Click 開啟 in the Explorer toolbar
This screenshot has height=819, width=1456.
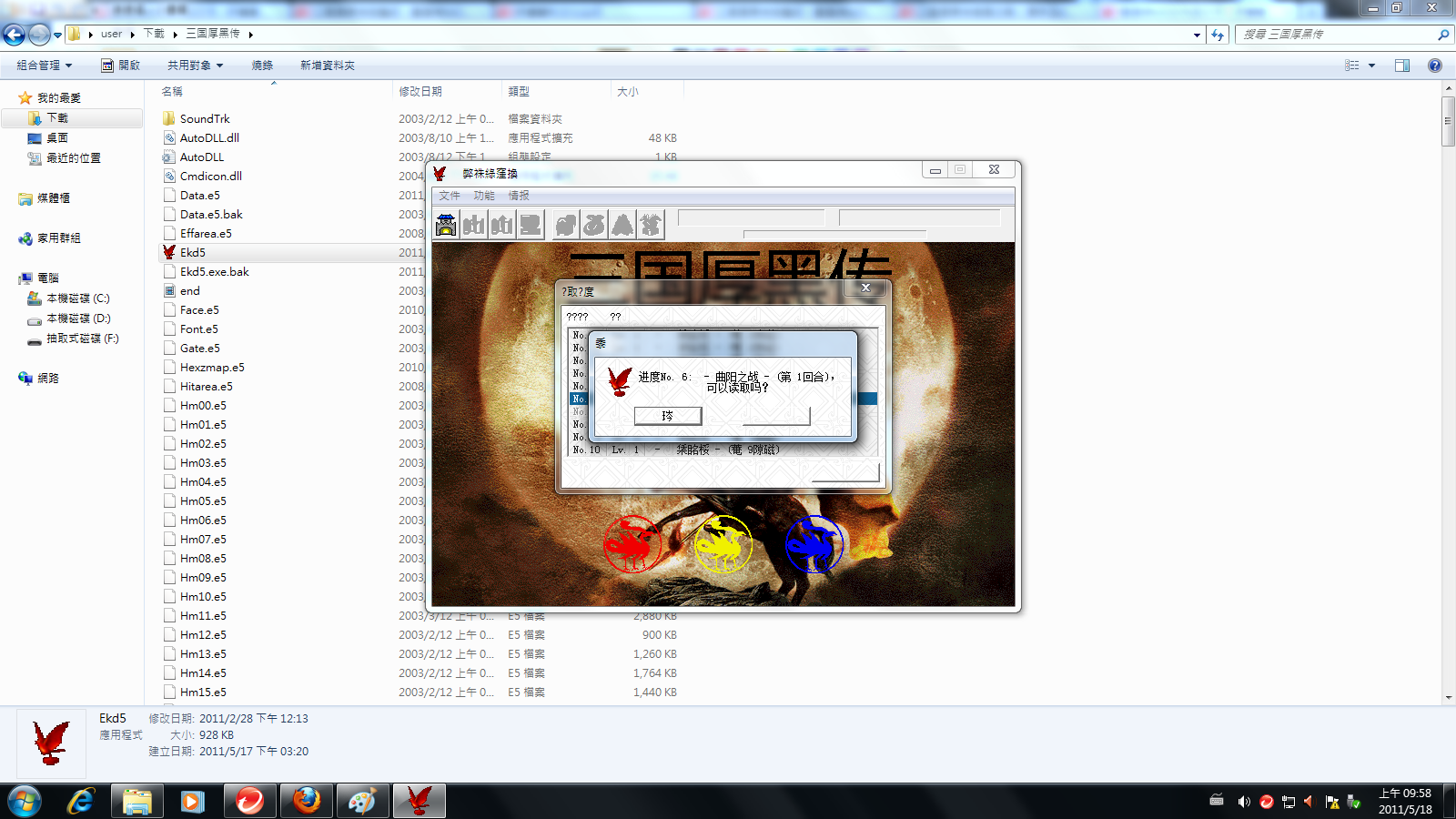point(120,66)
